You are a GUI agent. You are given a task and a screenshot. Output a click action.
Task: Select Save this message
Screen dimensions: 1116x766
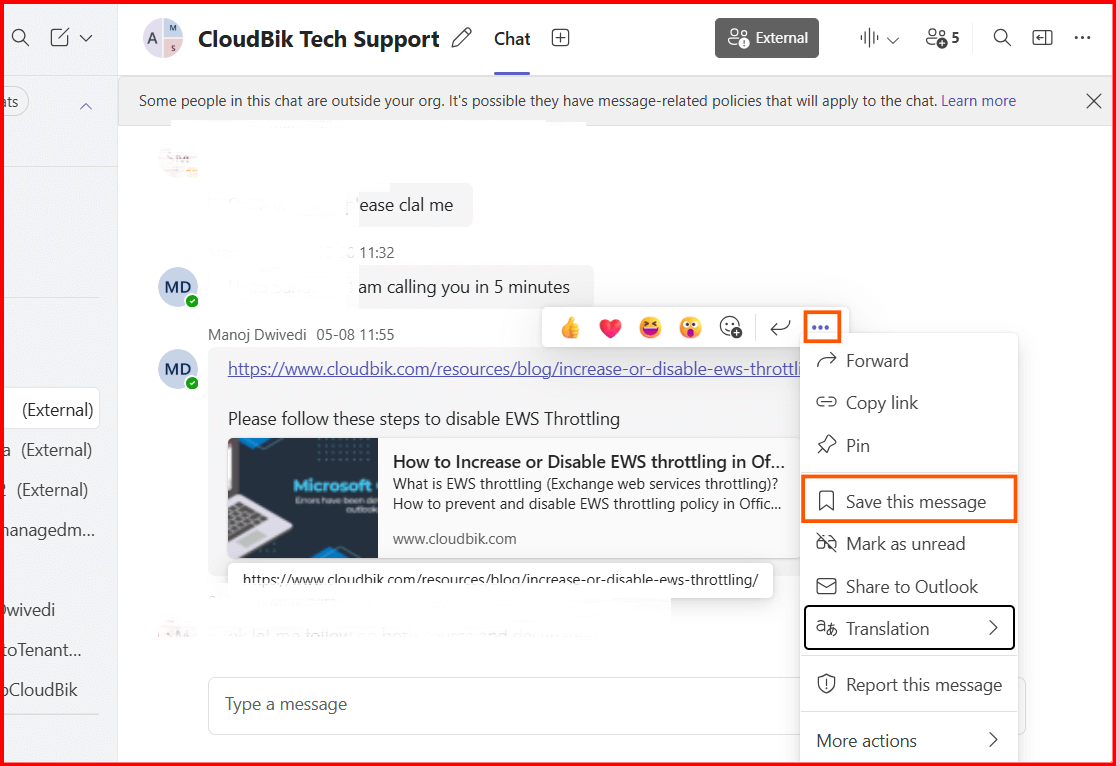coord(909,501)
